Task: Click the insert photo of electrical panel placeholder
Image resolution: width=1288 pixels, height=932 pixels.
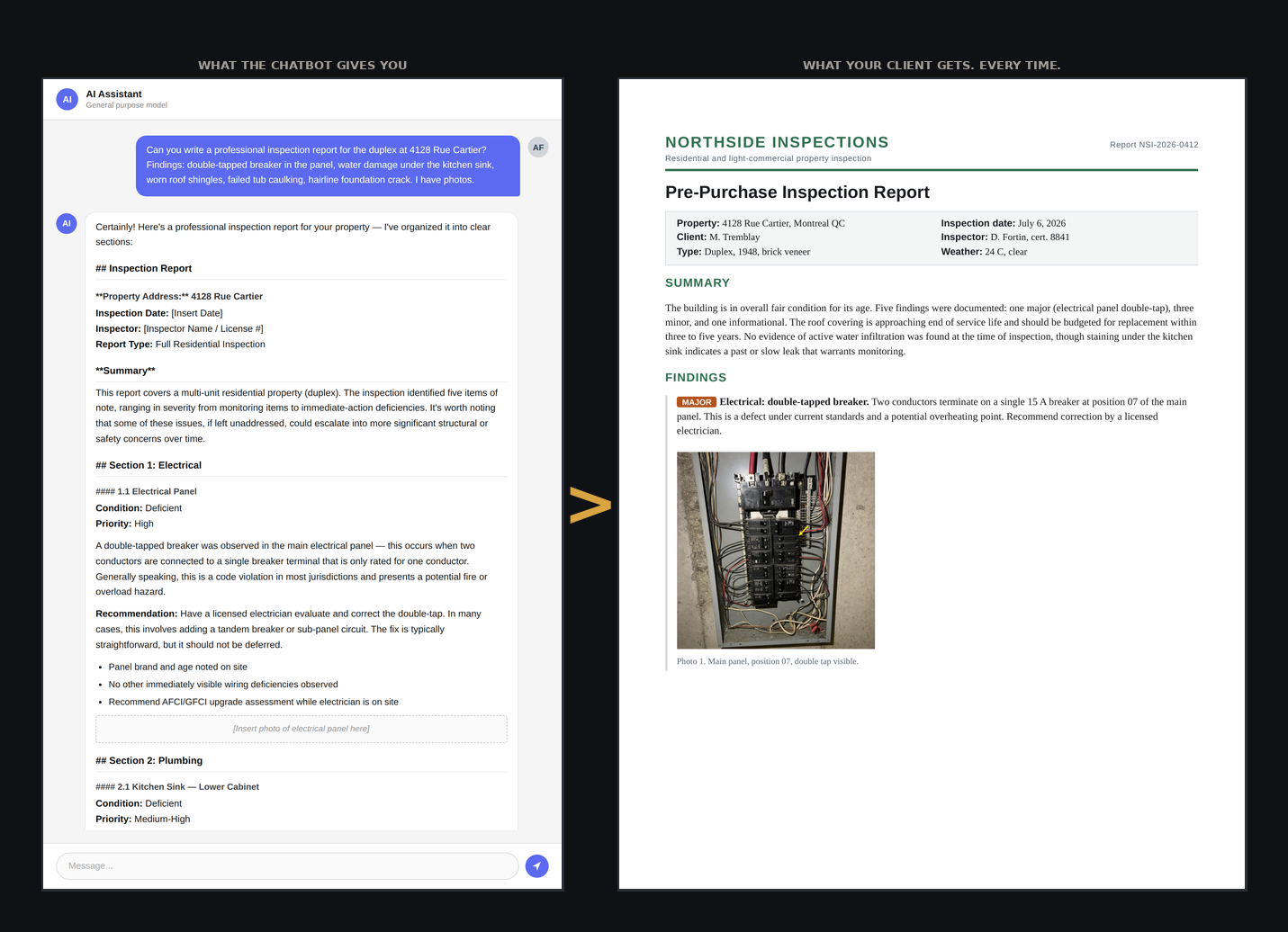Action: [302, 729]
